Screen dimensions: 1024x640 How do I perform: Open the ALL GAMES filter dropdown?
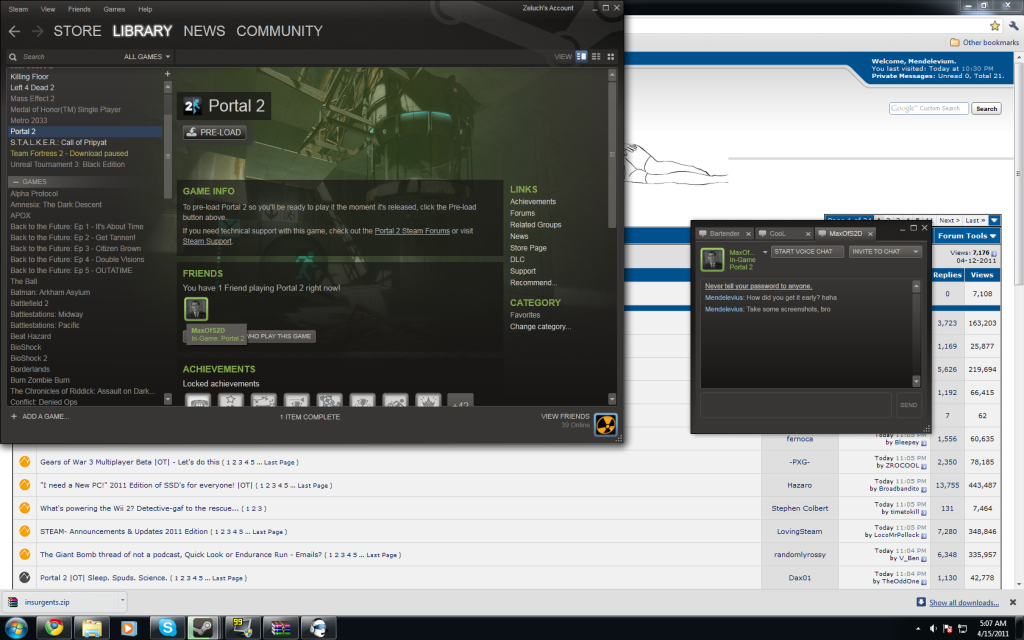tap(147, 57)
